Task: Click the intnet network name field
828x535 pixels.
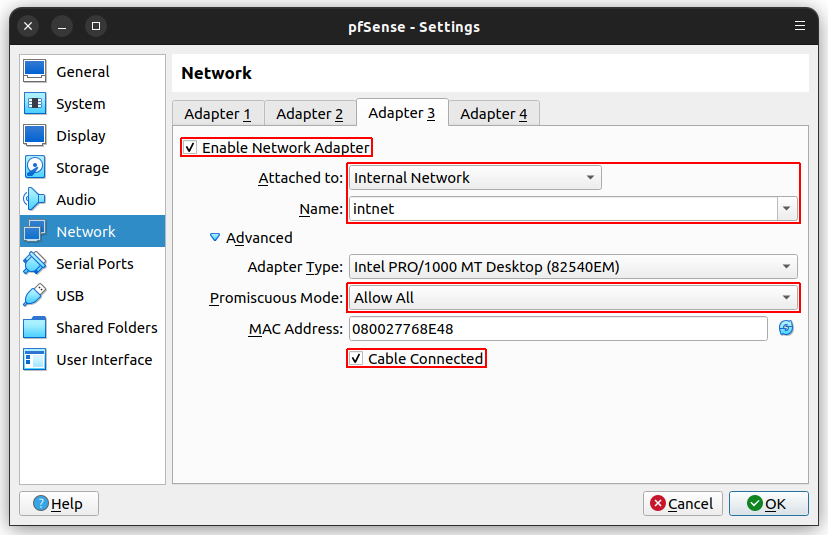Action: [563, 209]
